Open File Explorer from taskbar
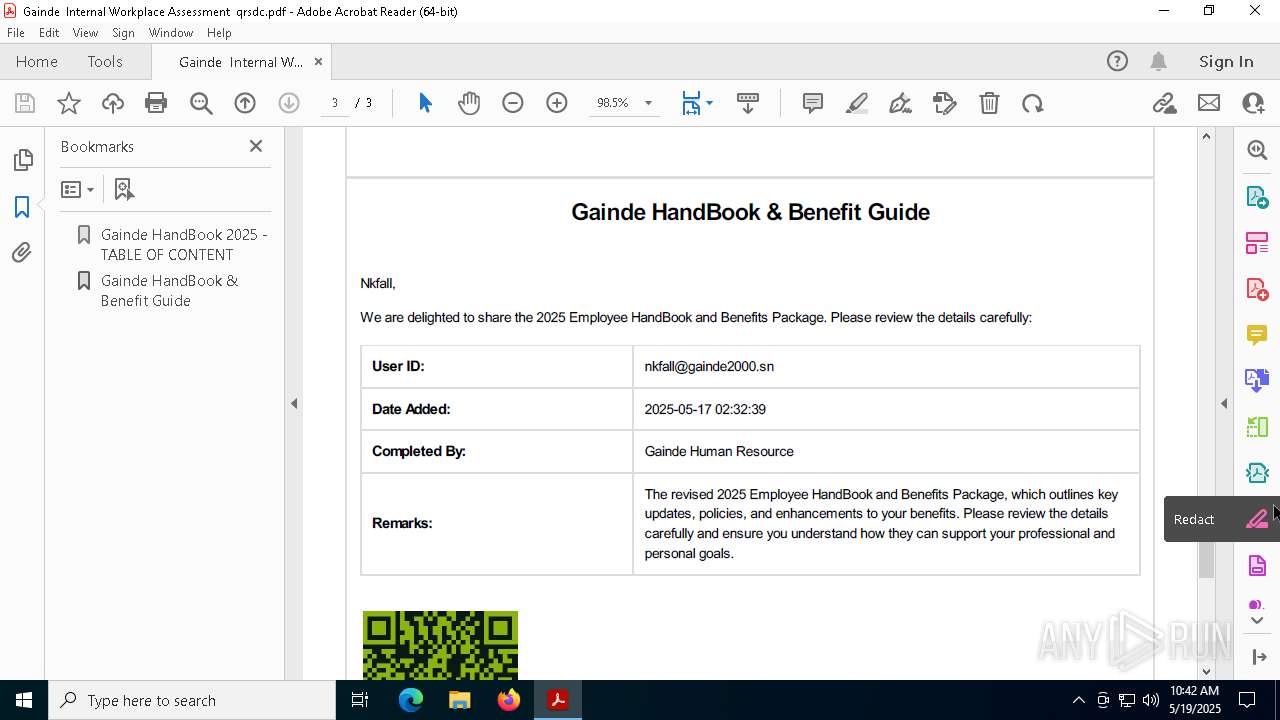This screenshot has height=720, width=1280. click(x=459, y=700)
